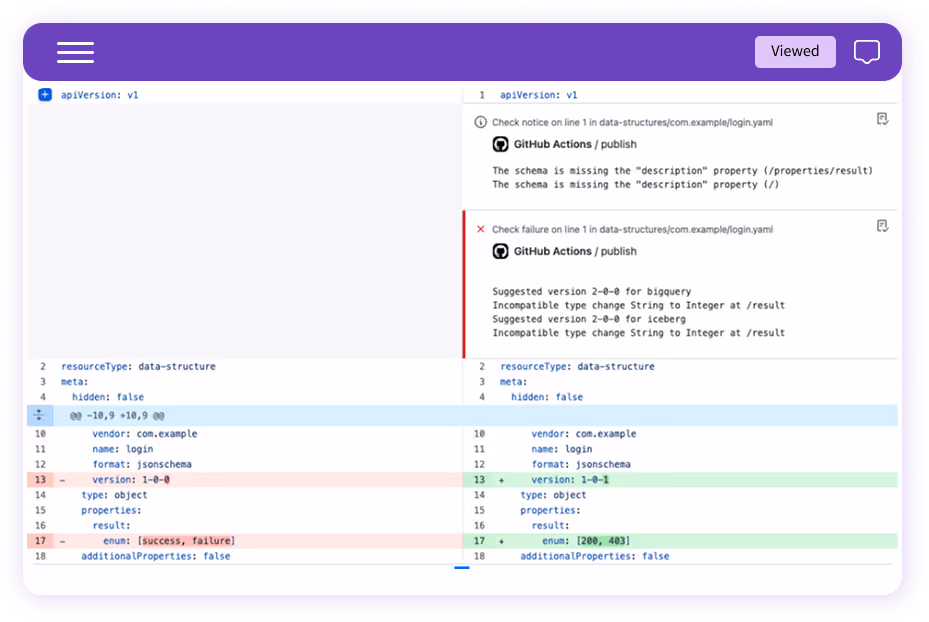The width and height of the screenshot is (929, 622).
Task: Open annotation details icon for check notice
Action: pyautogui.click(x=882, y=119)
